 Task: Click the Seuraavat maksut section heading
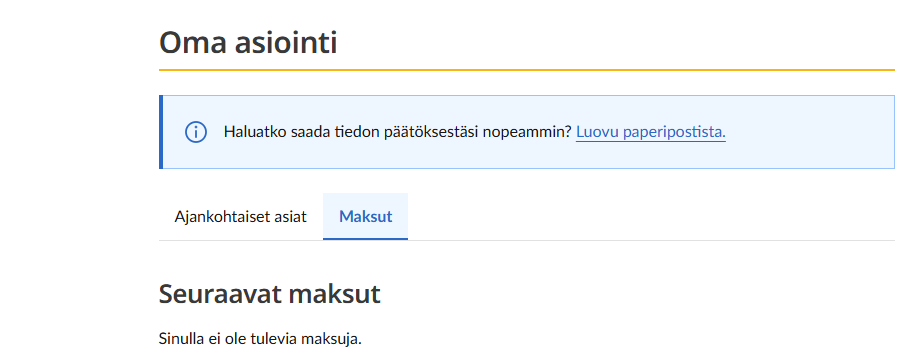pyautogui.click(x=270, y=294)
